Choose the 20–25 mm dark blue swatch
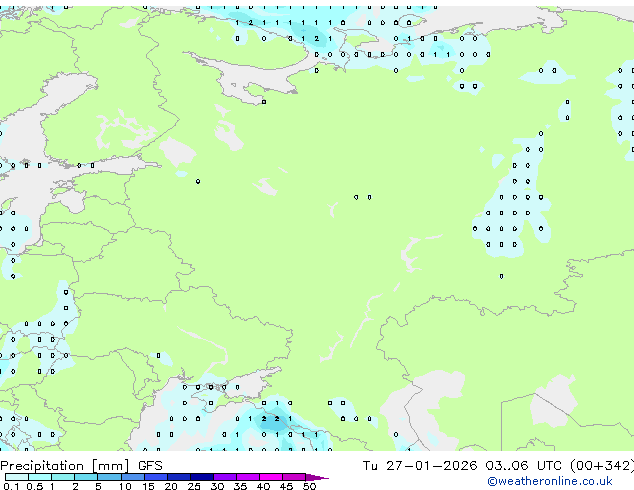This screenshot has width=634, height=490. (178, 477)
